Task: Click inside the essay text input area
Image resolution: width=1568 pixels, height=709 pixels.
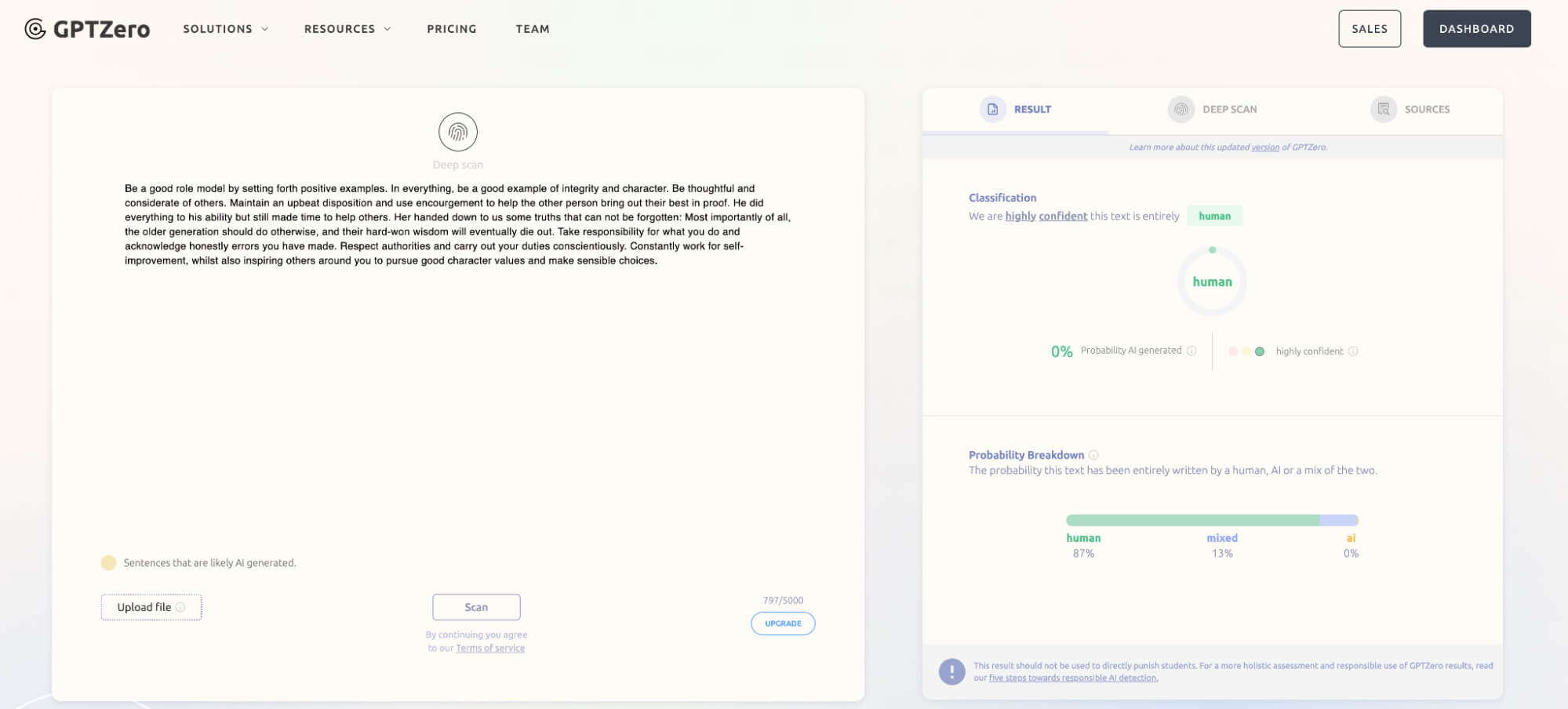Action: (457, 392)
